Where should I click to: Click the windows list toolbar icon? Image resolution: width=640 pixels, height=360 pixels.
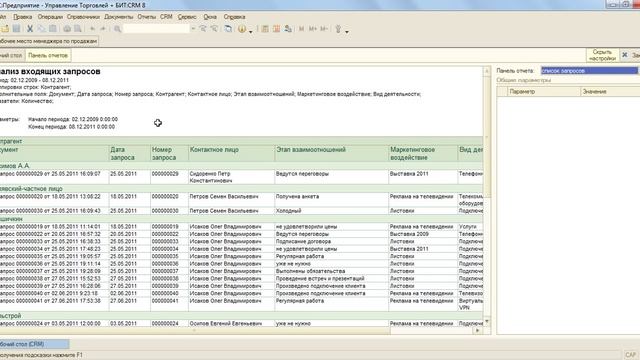229,29
